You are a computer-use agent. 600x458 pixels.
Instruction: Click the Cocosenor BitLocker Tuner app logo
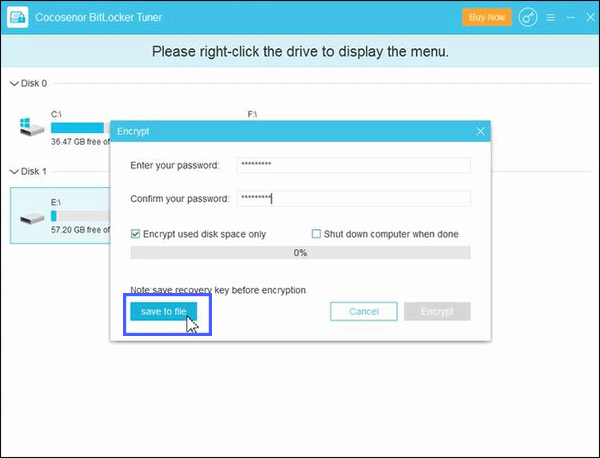(x=18, y=17)
